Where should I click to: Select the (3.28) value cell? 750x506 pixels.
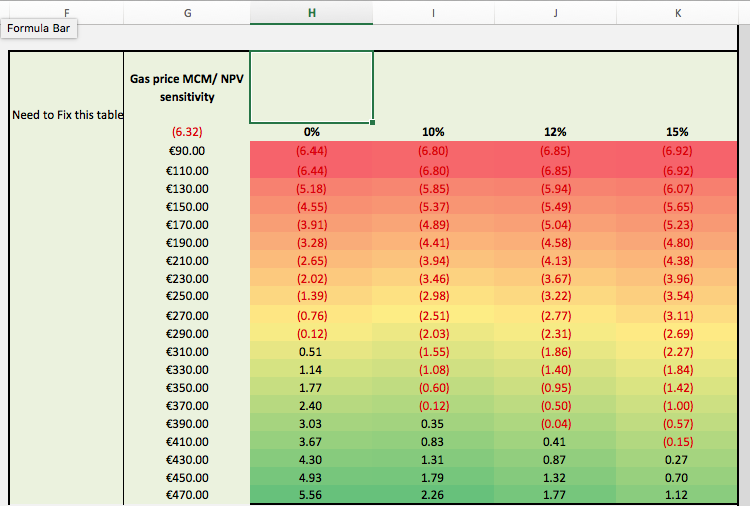(311, 242)
